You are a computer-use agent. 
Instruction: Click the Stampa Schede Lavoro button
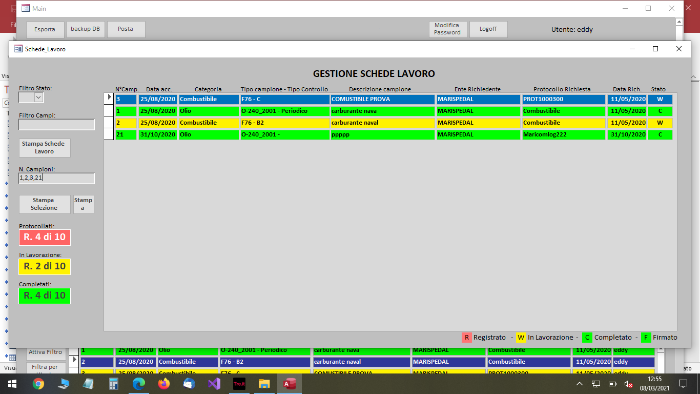[44, 148]
